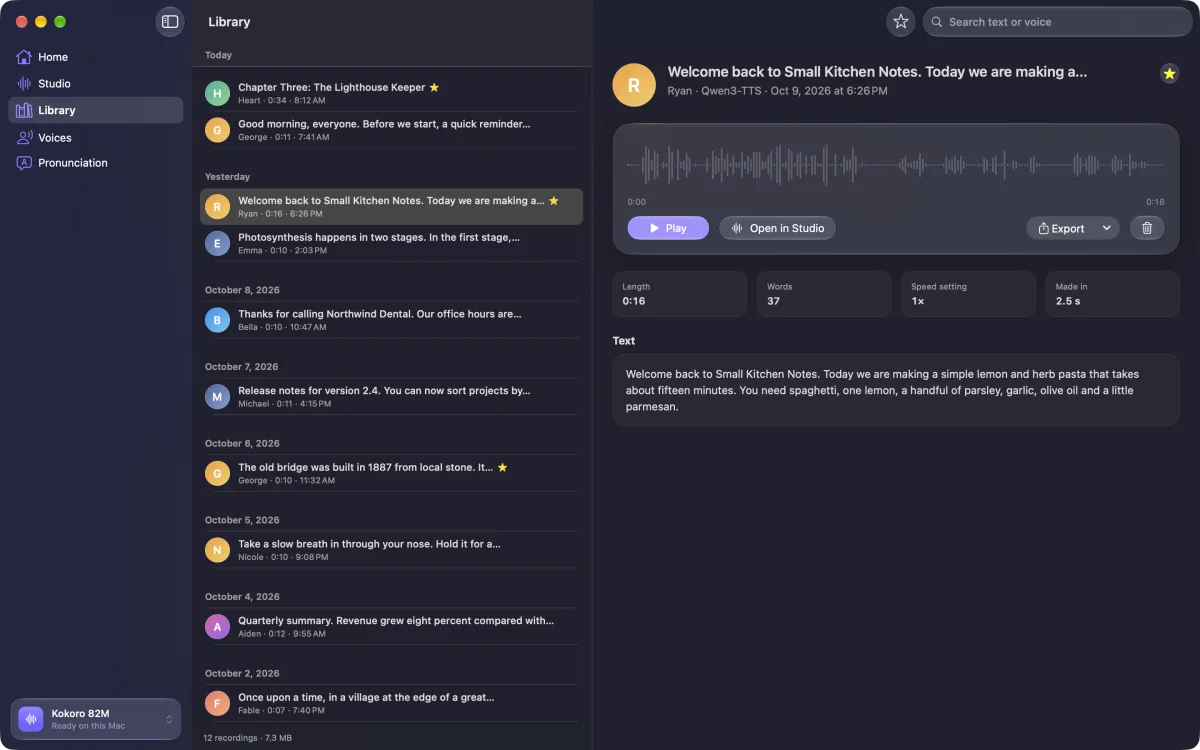The height and width of the screenshot is (750, 1200).
Task: Click the Speed setting 1× card
Action: [968, 294]
